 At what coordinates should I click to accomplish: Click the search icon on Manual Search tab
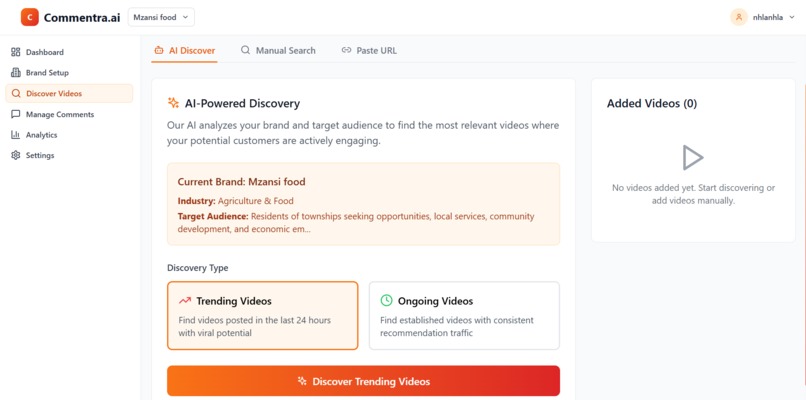(246, 50)
